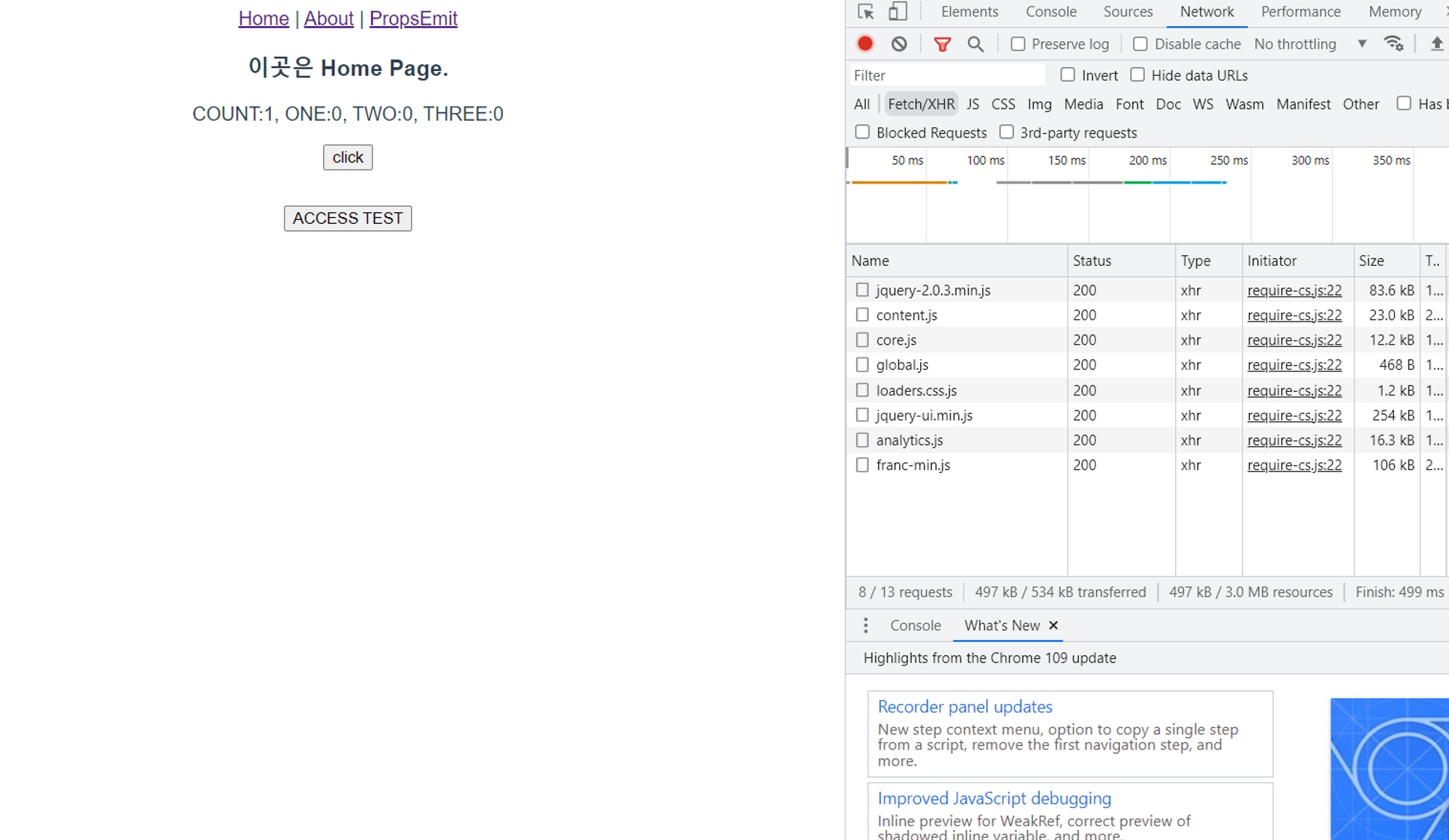1449x840 pixels.
Task: Open network conditions wifi gear icon
Action: coord(1393,44)
